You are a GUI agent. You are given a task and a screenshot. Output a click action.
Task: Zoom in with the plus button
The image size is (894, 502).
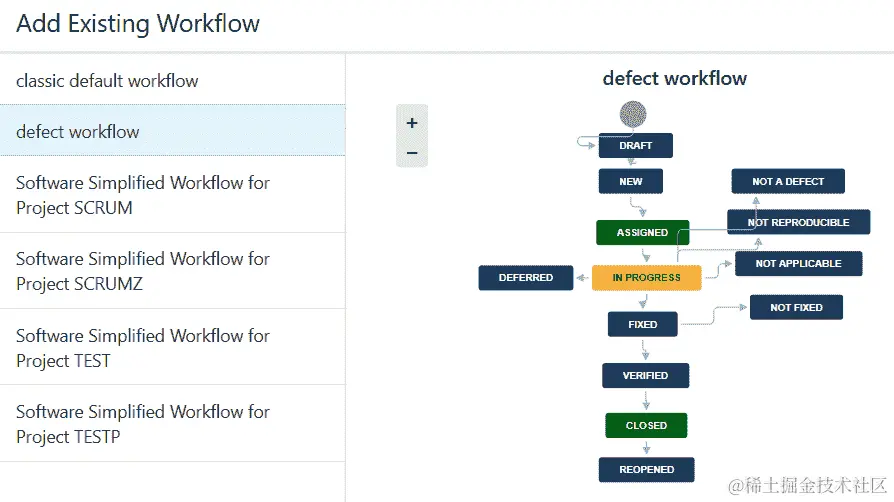coord(412,123)
